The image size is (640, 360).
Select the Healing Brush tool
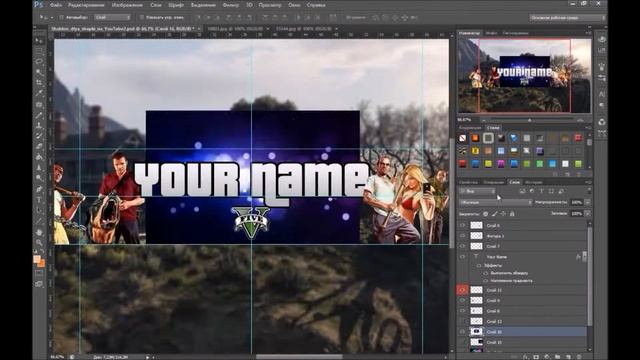(x=39, y=104)
